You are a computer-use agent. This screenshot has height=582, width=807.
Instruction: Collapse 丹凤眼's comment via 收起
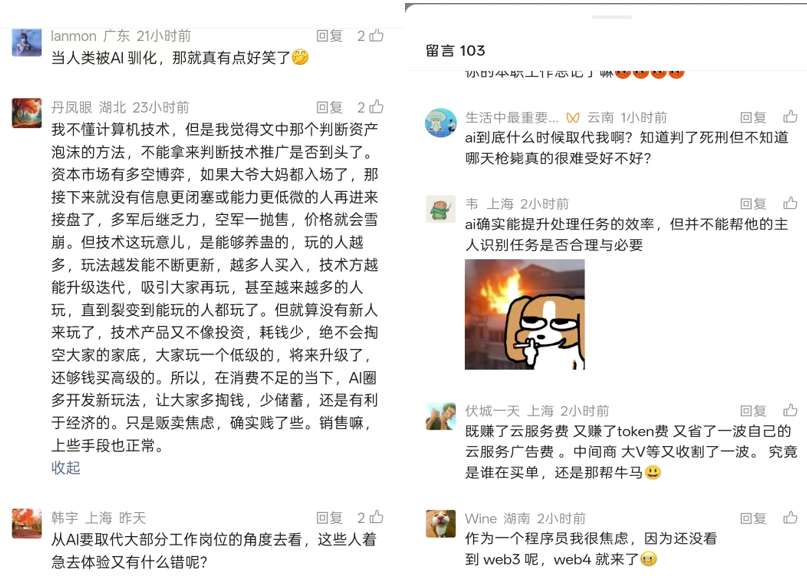click(65, 468)
